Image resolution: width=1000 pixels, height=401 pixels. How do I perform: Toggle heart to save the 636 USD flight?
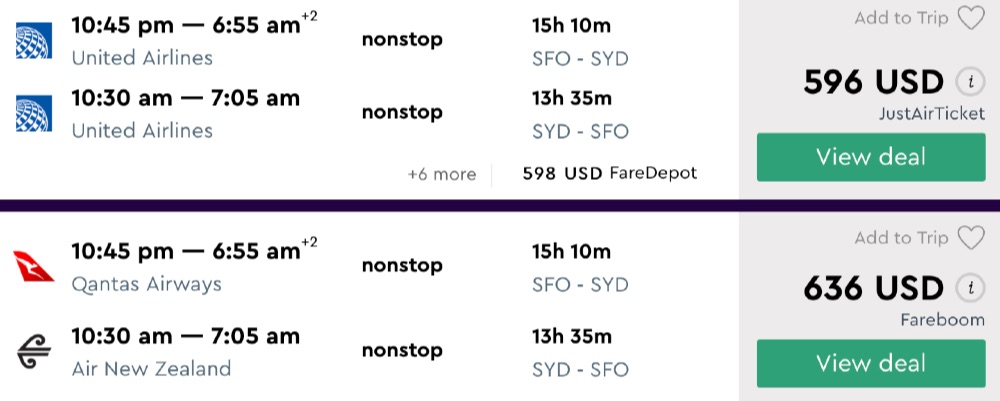(x=970, y=238)
